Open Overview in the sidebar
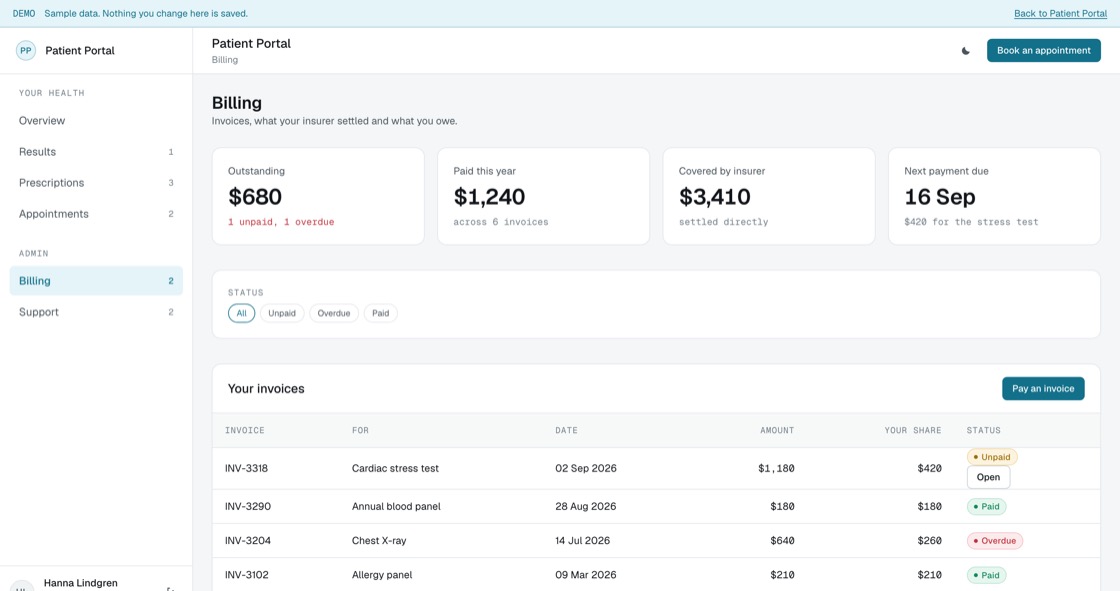Image resolution: width=1120 pixels, height=591 pixels. [96, 121]
